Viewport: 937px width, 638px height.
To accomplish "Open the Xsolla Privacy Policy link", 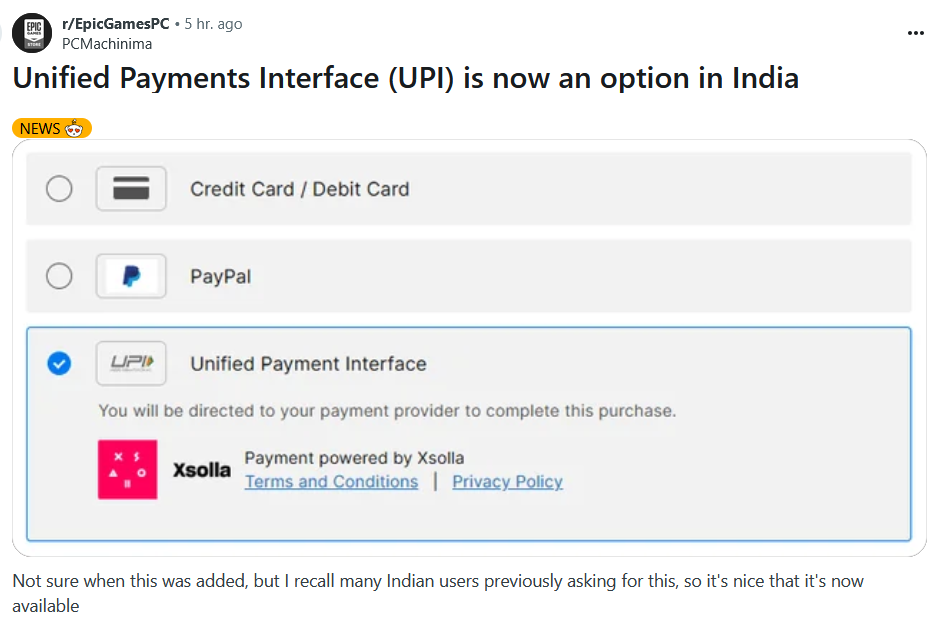I will coord(507,481).
